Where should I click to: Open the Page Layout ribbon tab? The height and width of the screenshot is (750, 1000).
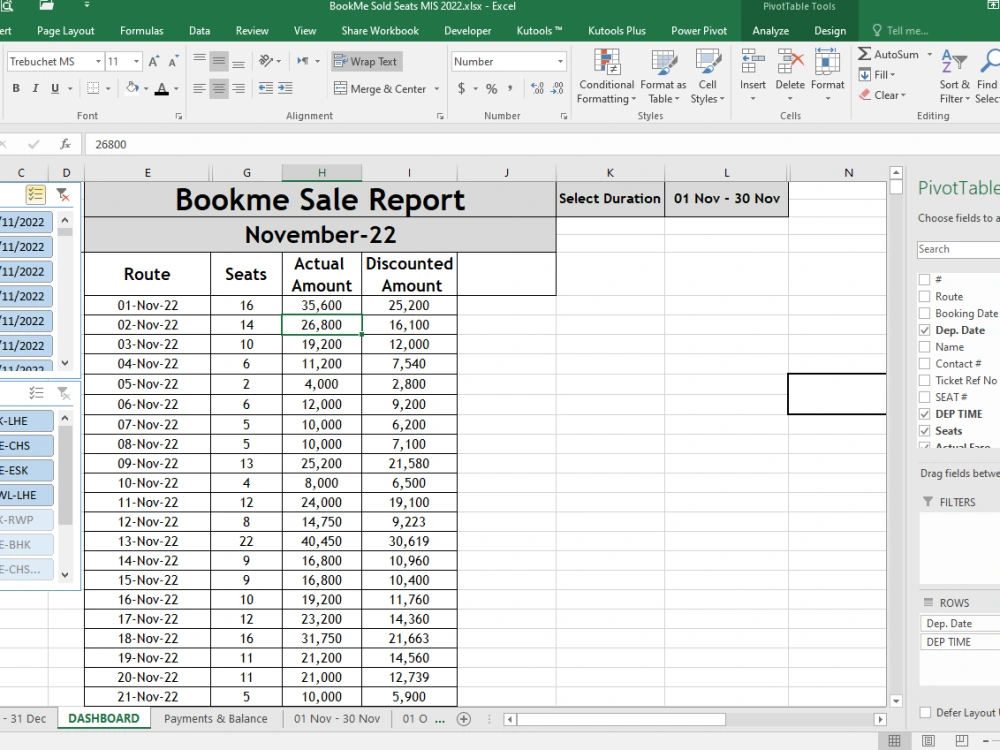(x=66, y=31)
